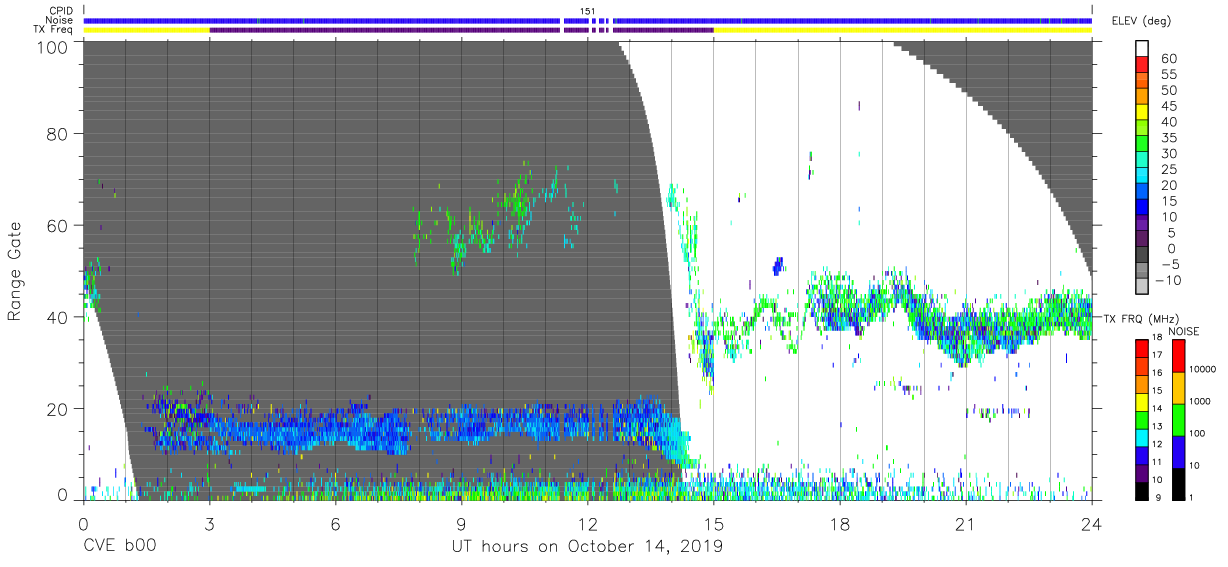Screen dimensions: 1228x567
Task: Click the 55 label on ELEV colorbar
Action: 1168,75
